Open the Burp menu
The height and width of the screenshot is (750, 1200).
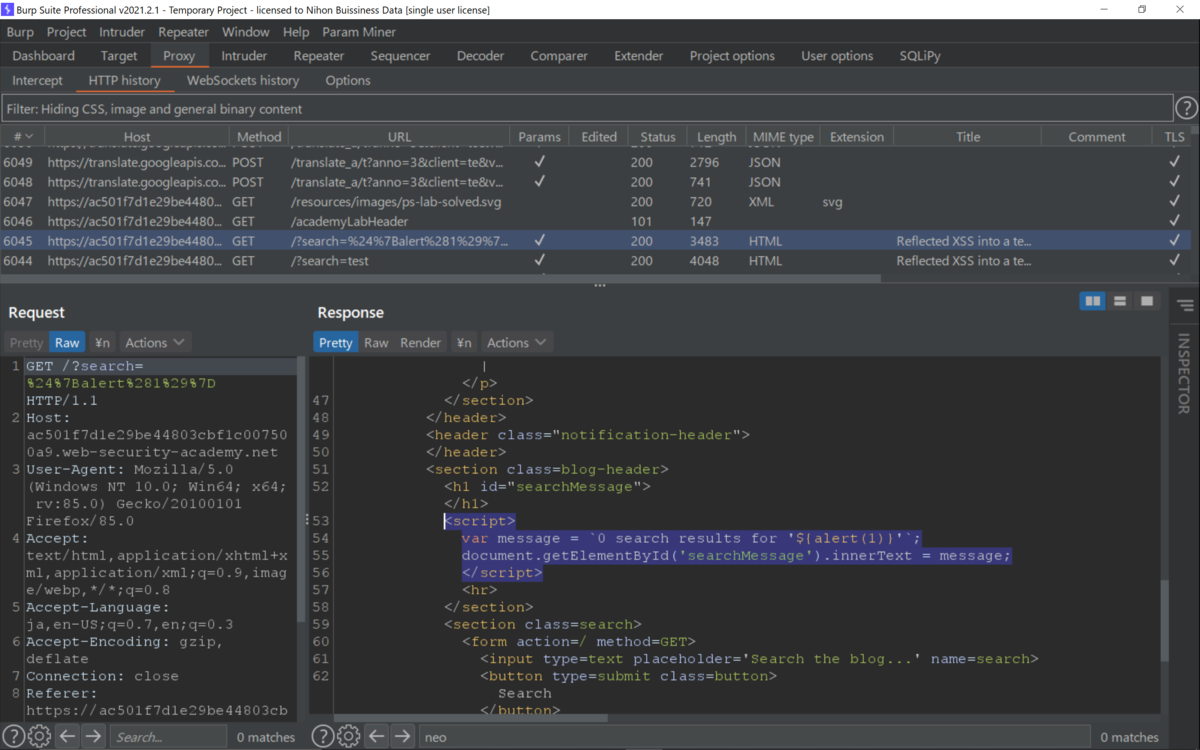[x=20, y=32]
